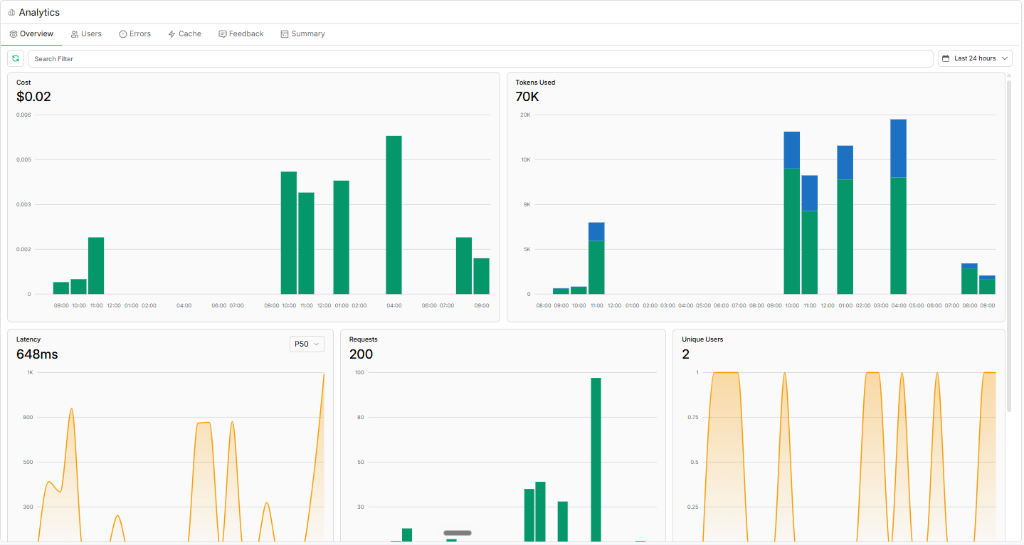Click the vertical scrollbar on the right
The image size is (1024, 545).
pos(1009,245)
